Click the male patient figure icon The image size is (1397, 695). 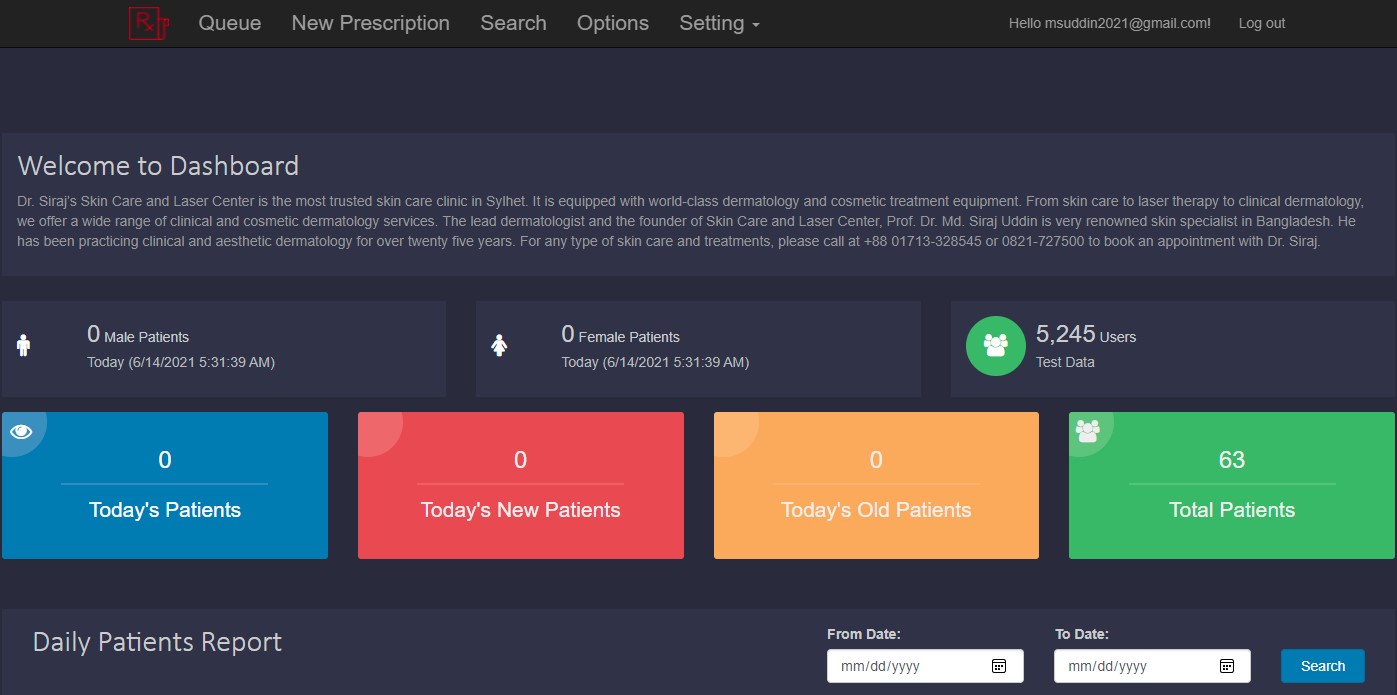pos(24,346)
